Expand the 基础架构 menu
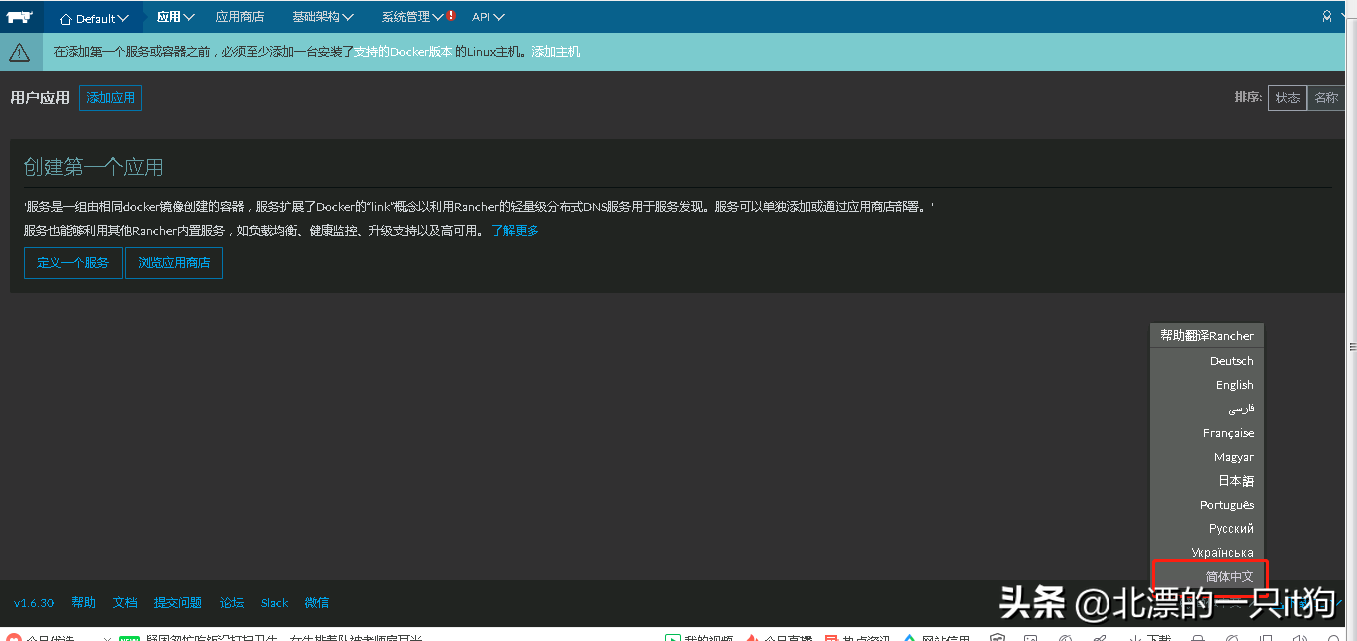The height and width of the screenshot is (641, 1357). tap(322, 17)
